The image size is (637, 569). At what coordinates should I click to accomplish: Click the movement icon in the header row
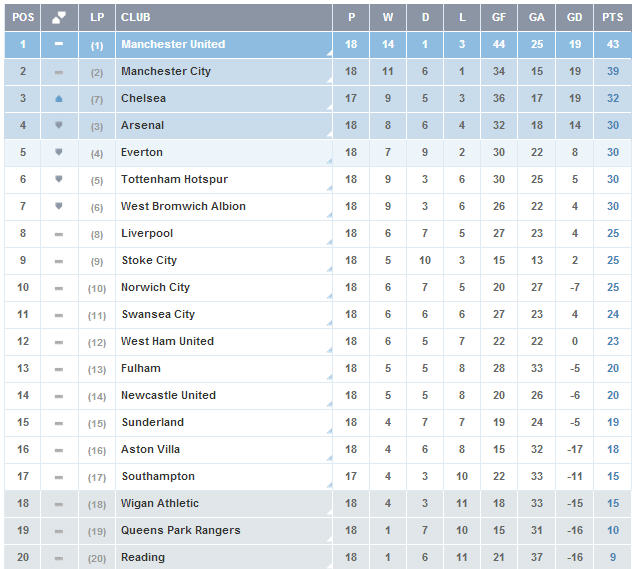coord(59,18)
